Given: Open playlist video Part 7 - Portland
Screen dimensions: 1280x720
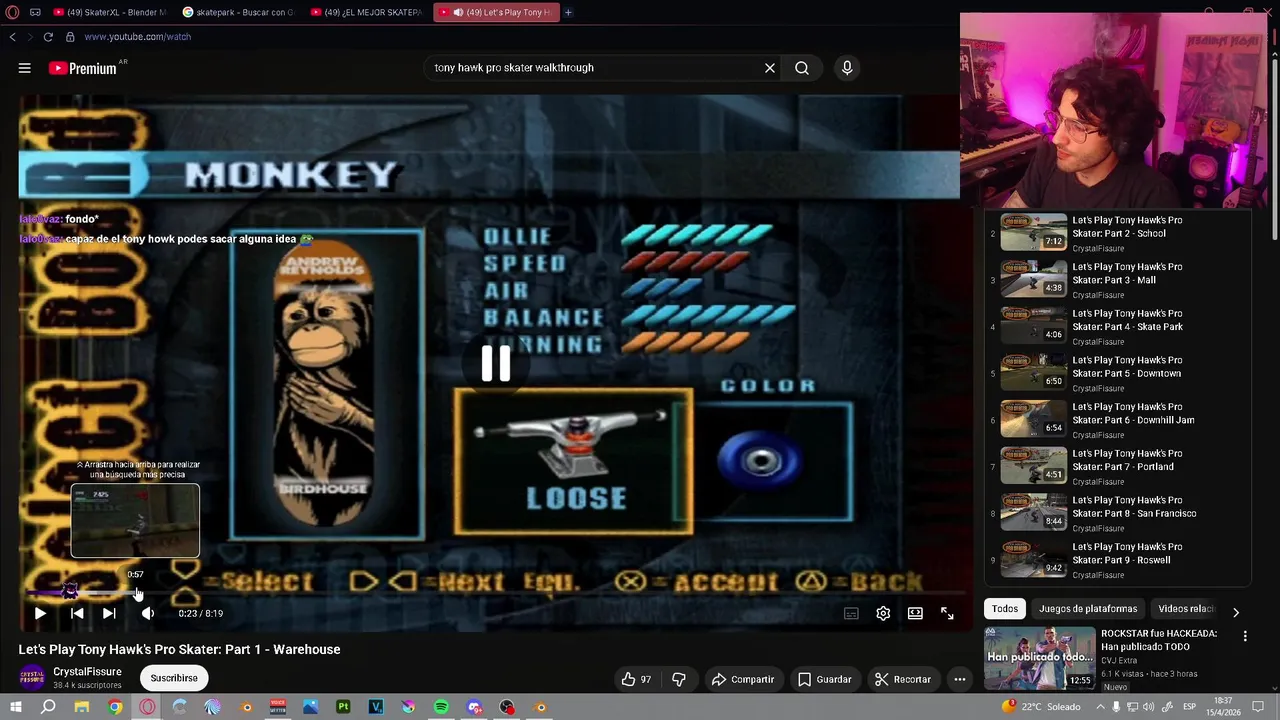Looking at the screenshot, I should coord(1115,467).
